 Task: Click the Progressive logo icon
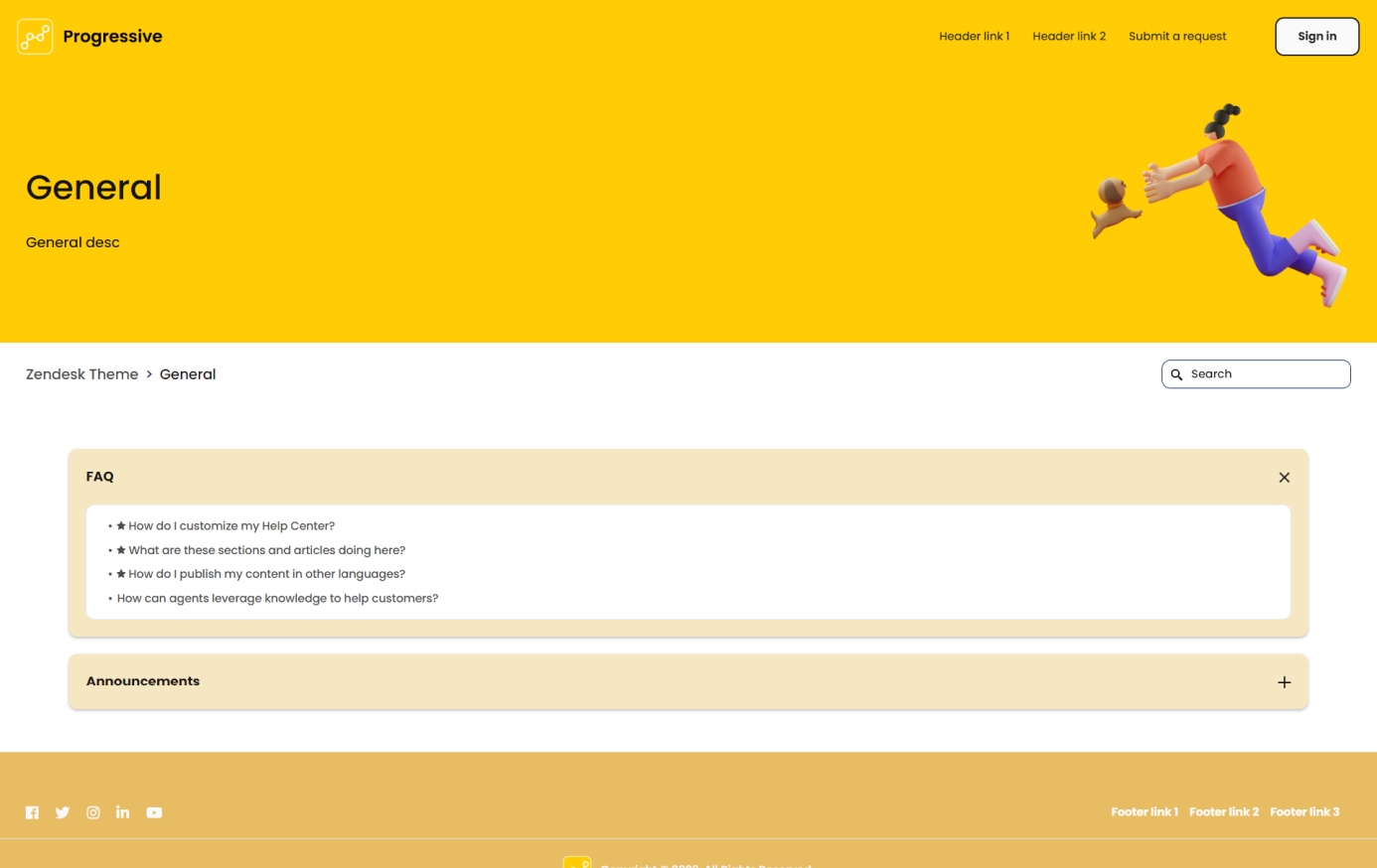click(35, 37)
